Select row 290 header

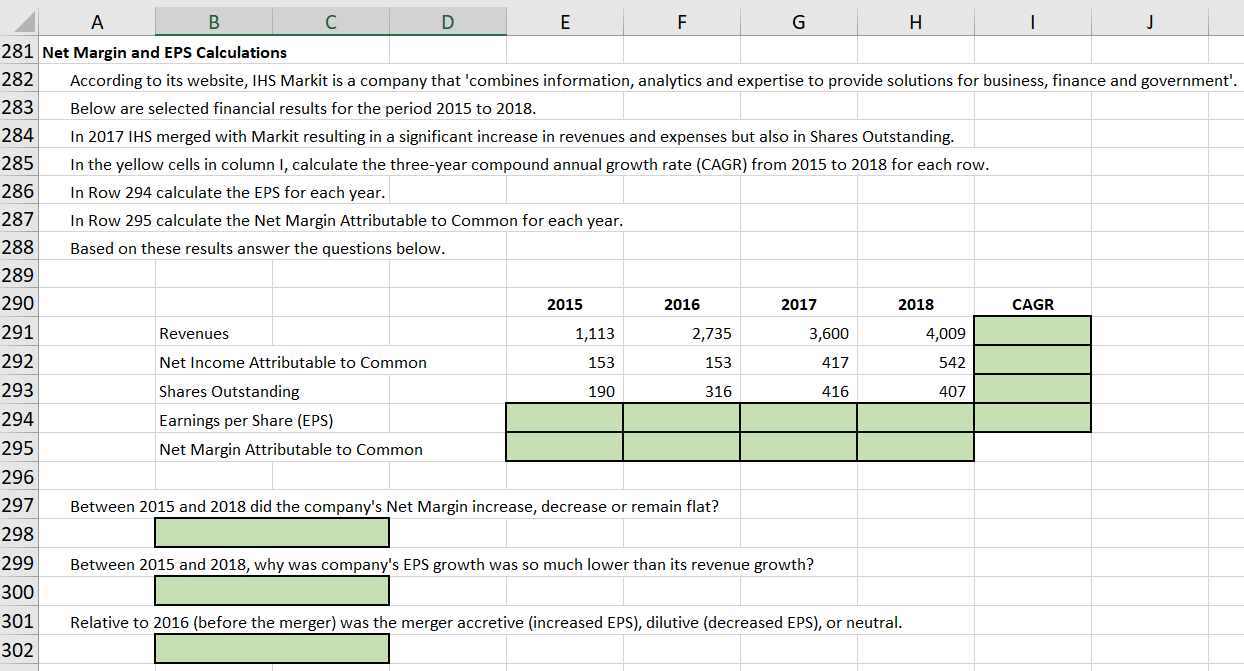[18, 303]
